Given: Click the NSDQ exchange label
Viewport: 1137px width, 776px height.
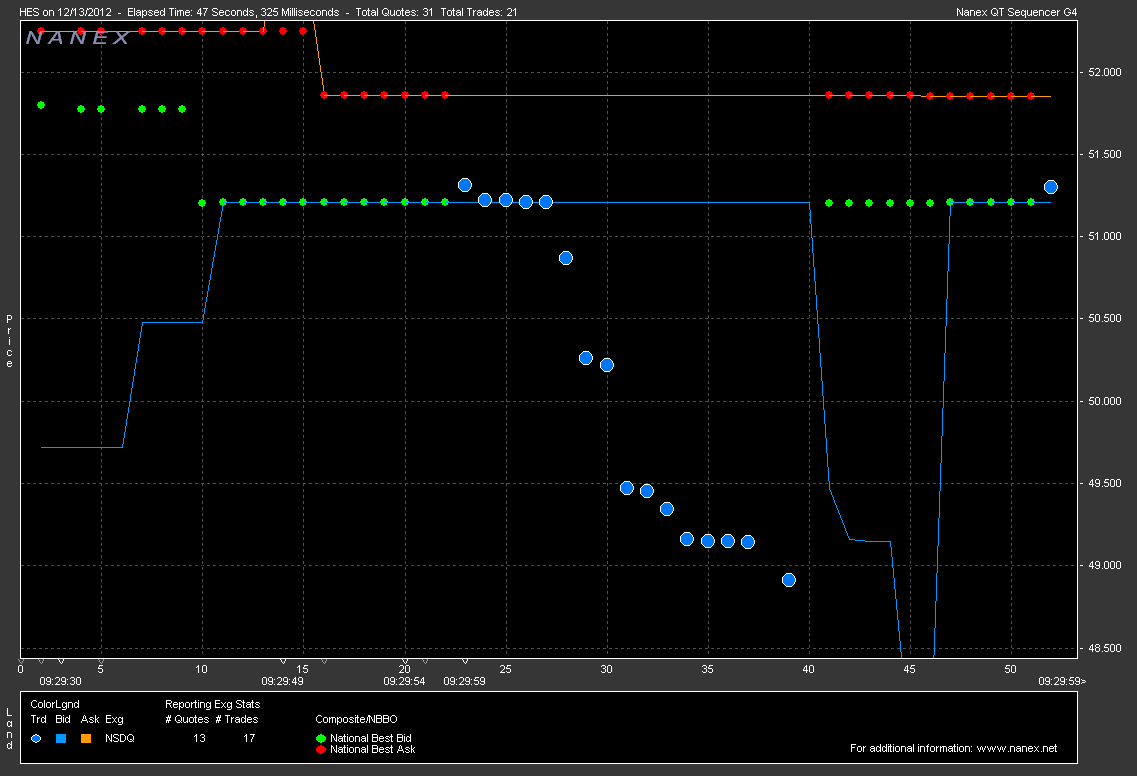Looking at the screenshot, I should coord(120,738).
